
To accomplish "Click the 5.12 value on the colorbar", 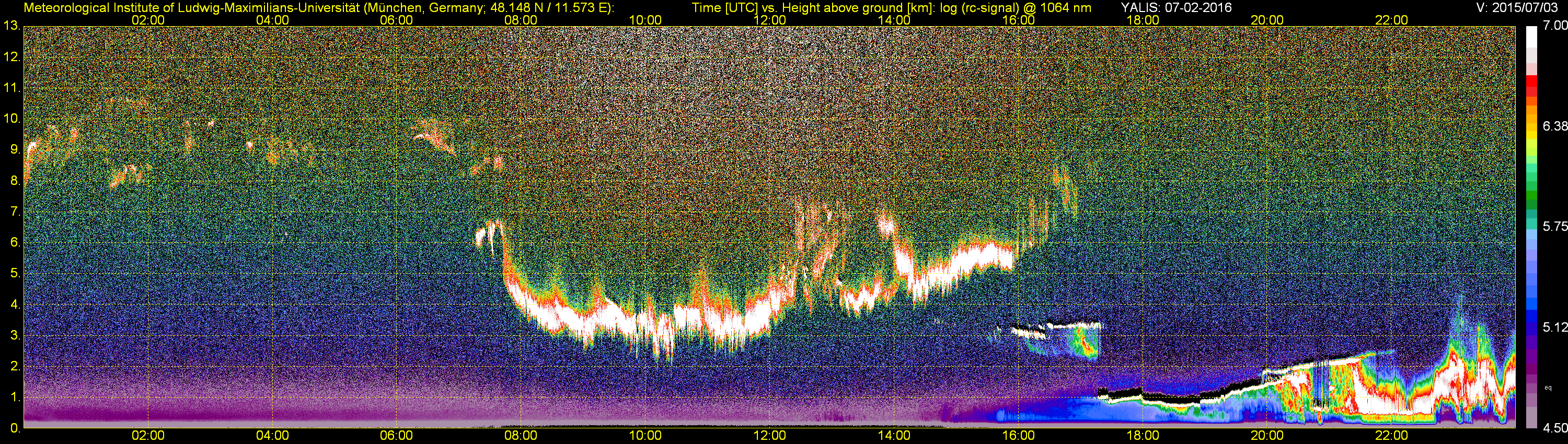I will (1554, 327).
